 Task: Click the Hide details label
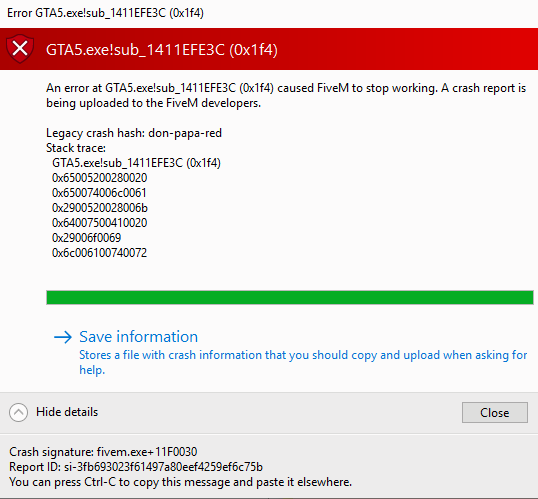(x=67, y=412)
